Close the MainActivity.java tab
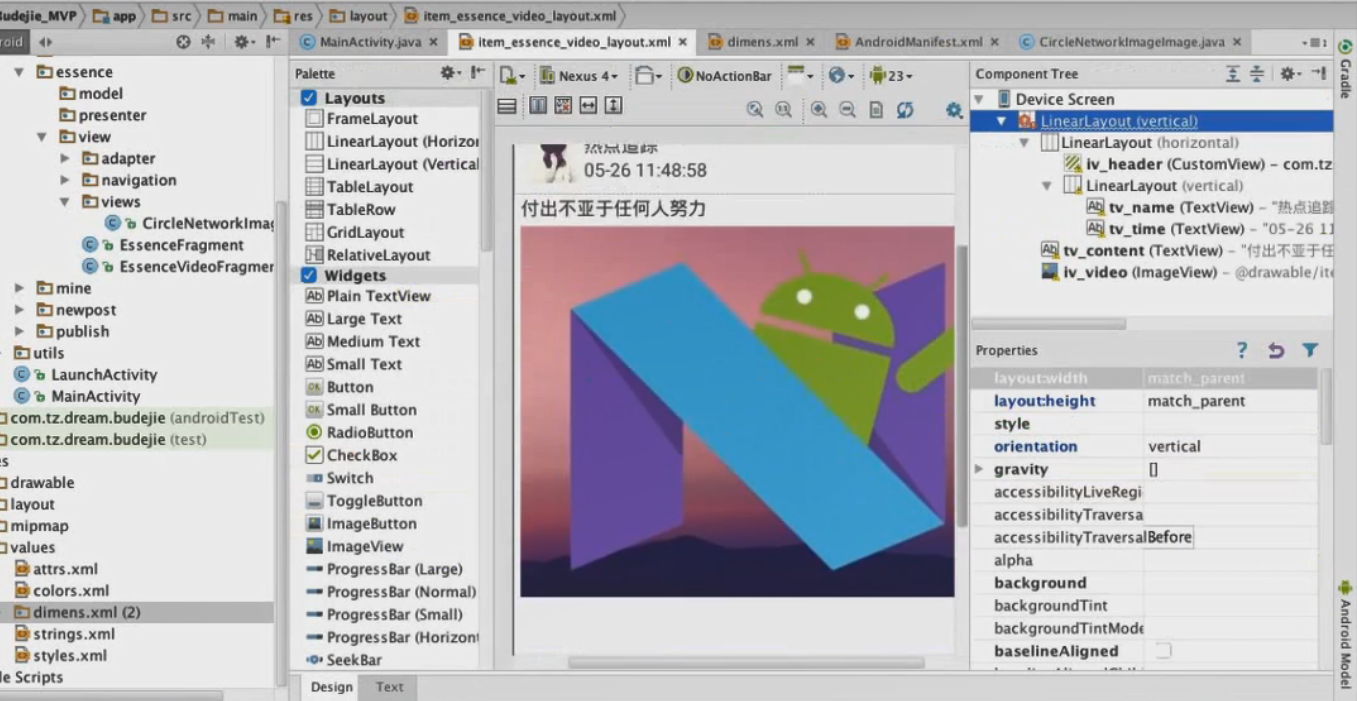Screen dimensions: 1357x701 [x=433, y=42]
